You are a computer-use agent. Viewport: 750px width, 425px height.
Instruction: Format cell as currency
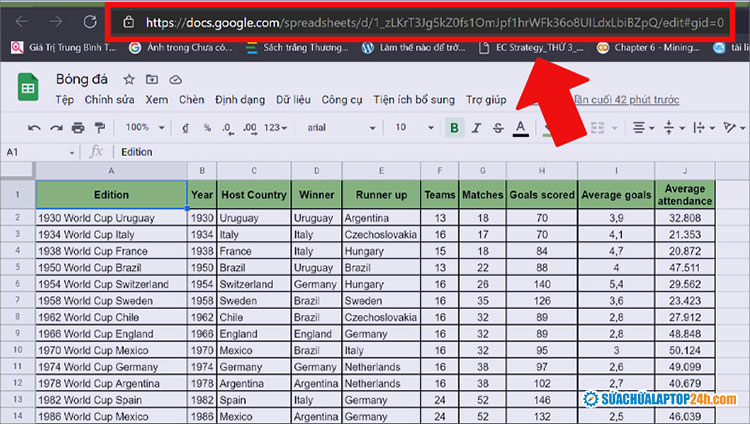[x=185, y=128]
